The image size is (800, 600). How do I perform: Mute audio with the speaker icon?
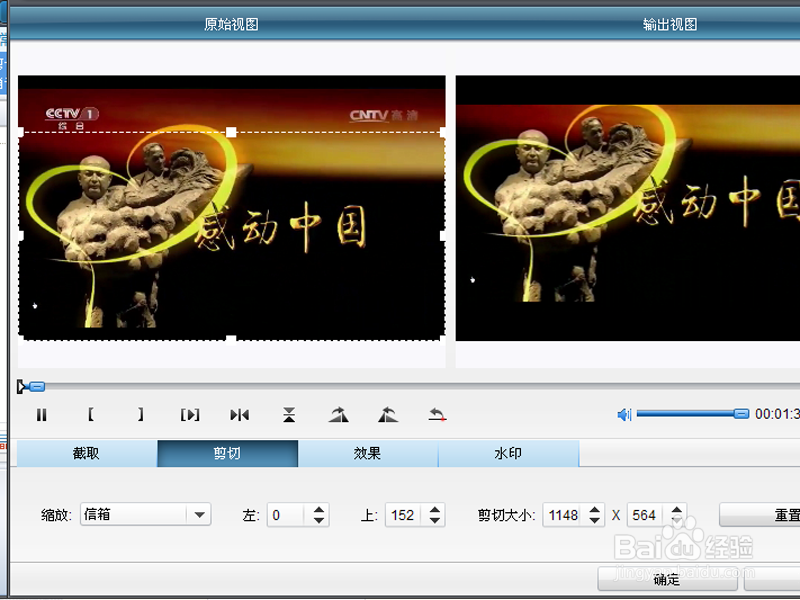click(624, 415)
